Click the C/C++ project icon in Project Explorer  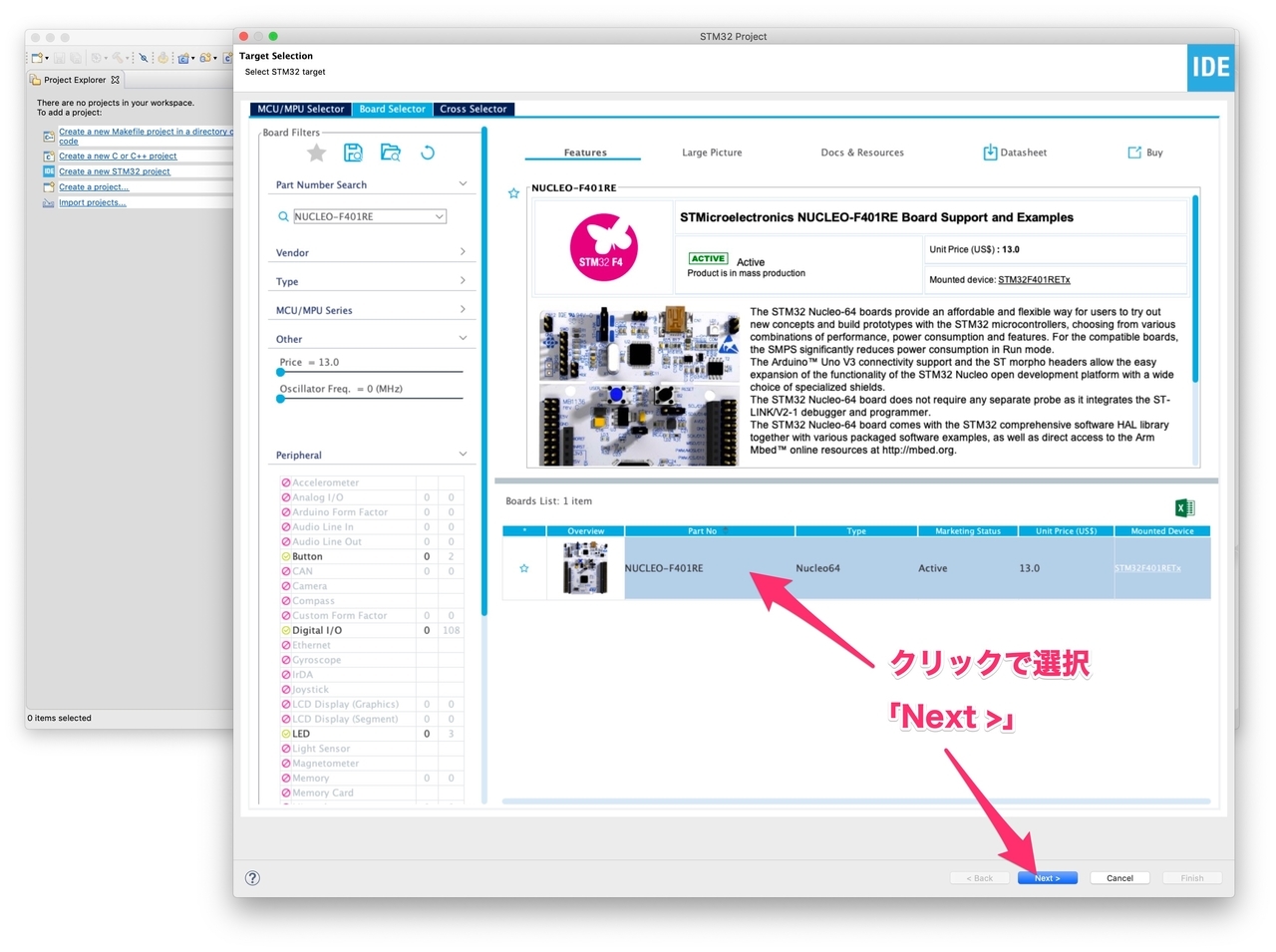[49, 157]
